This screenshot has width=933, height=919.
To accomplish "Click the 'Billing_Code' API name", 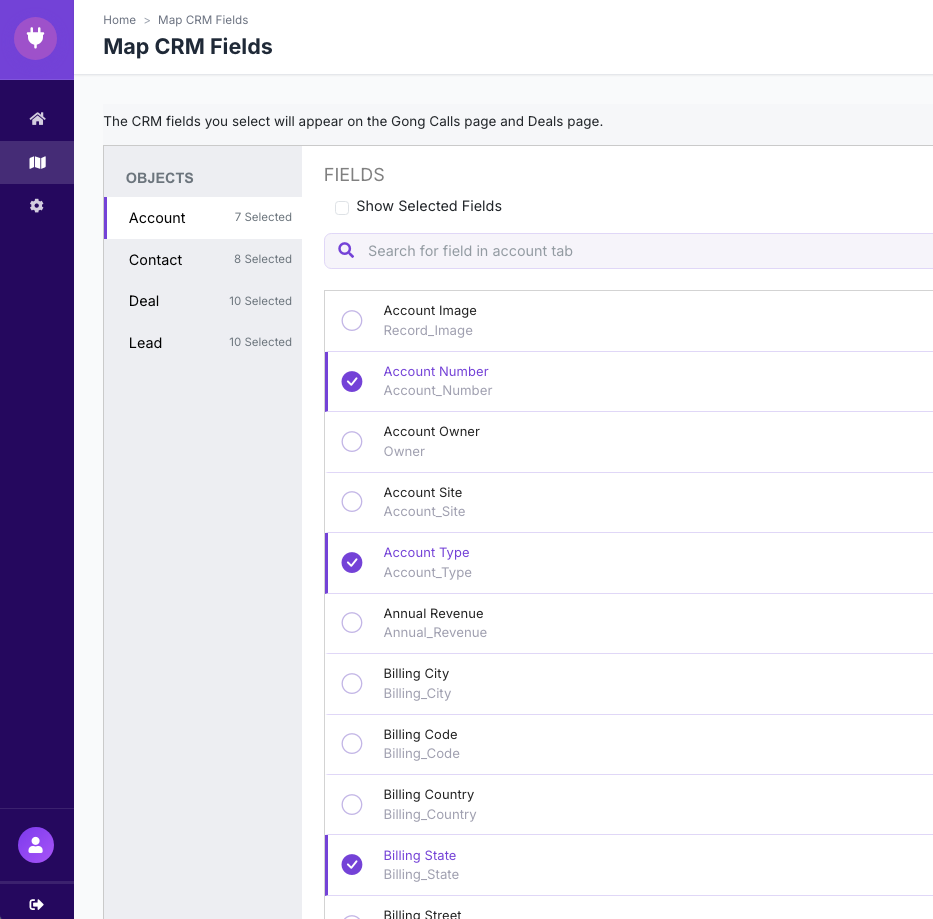I will click(421, 754).
